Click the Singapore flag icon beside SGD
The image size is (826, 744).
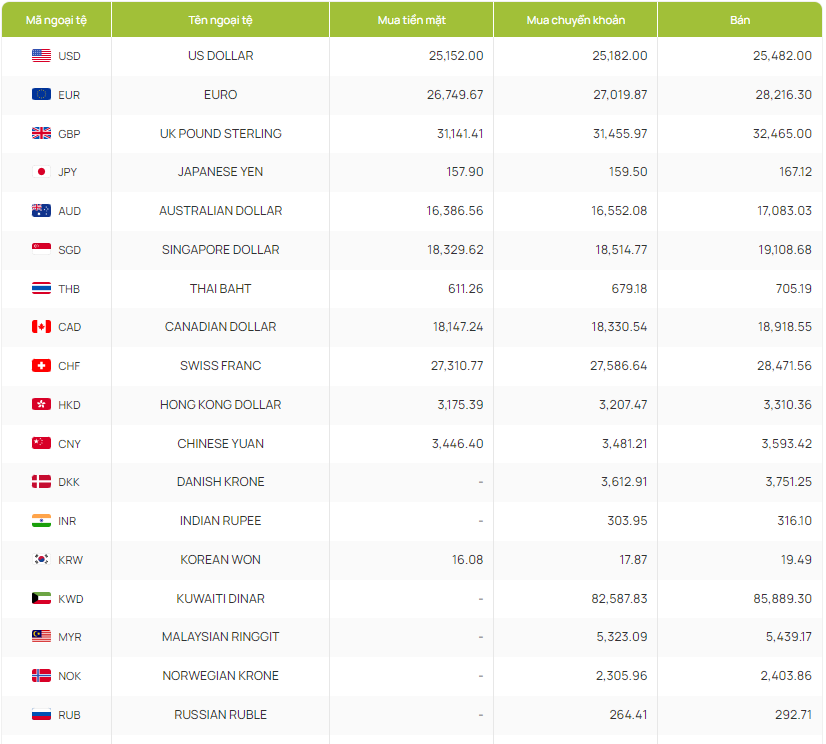click(x=41, y=250)
